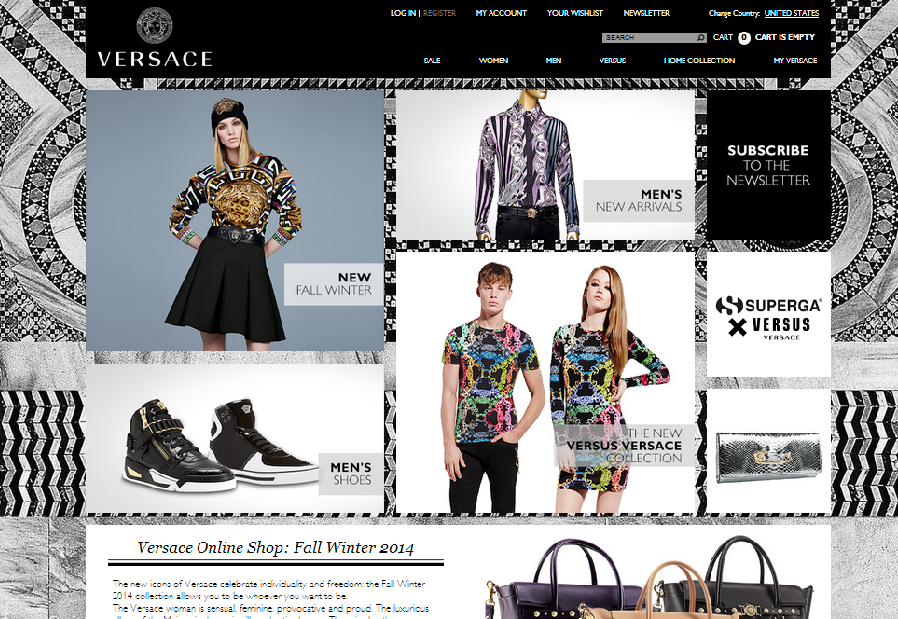Open the handbags image at the bottom
The image size is (898, 619).
point(649,577)
